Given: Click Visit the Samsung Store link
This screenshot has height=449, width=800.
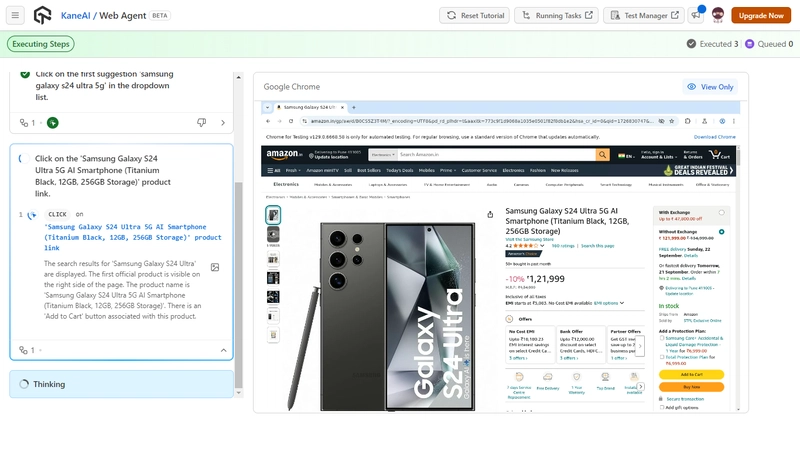Looking at the screenshot, I should pyautogui.click(x=529, y=239).
